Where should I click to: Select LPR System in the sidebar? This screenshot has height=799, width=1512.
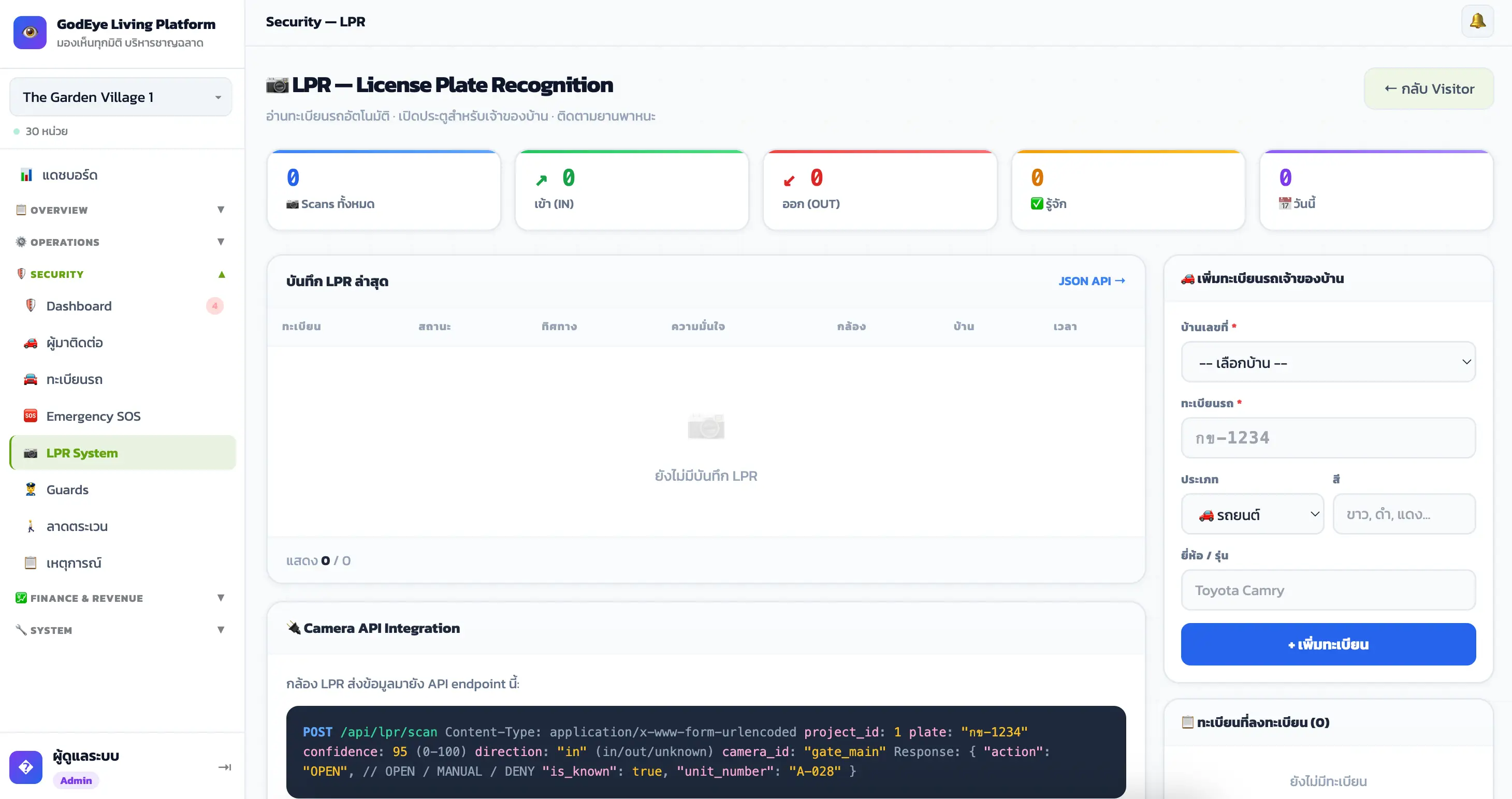point(123,452)
